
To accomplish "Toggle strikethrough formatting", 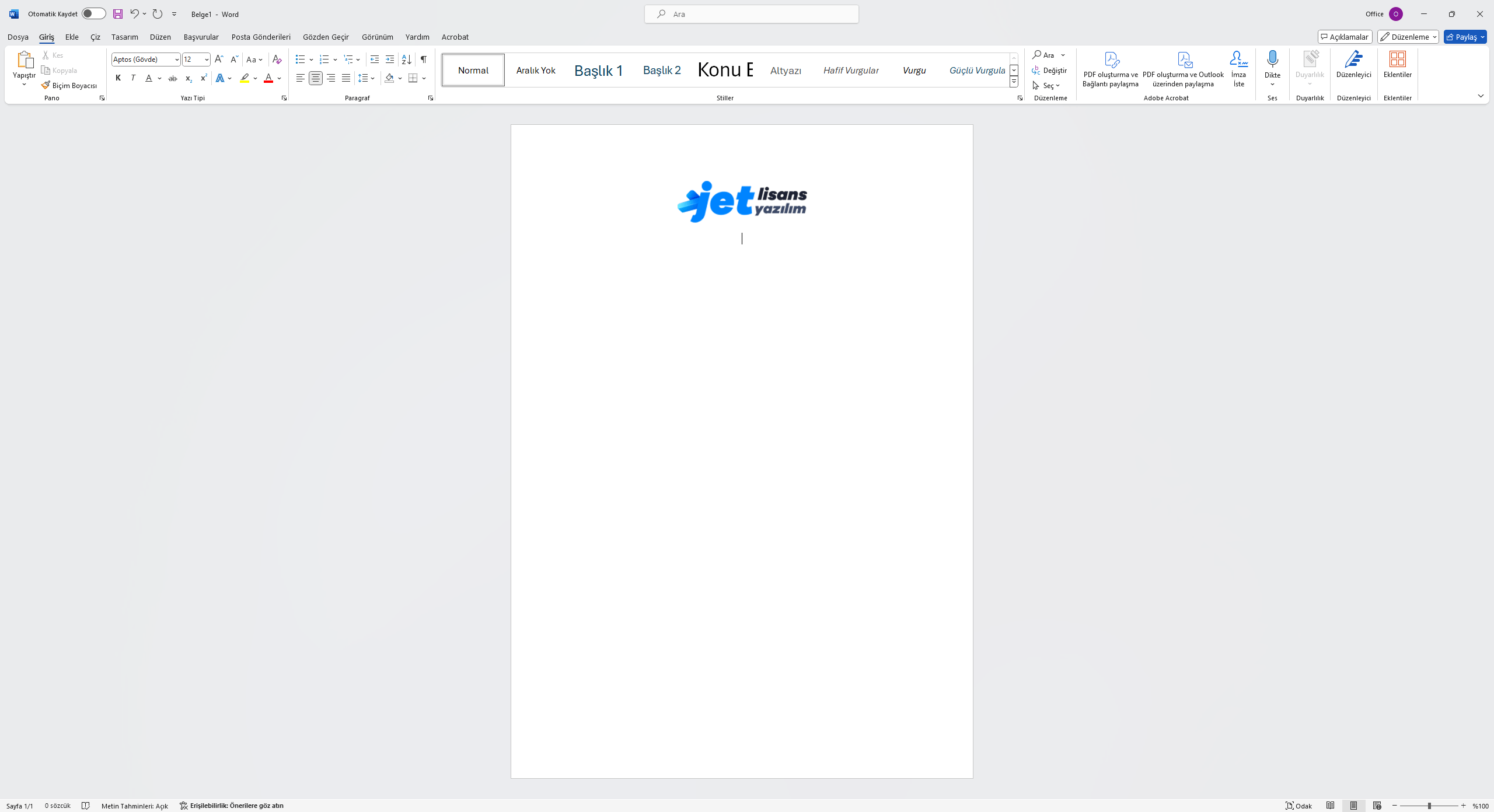I will 172,78.
